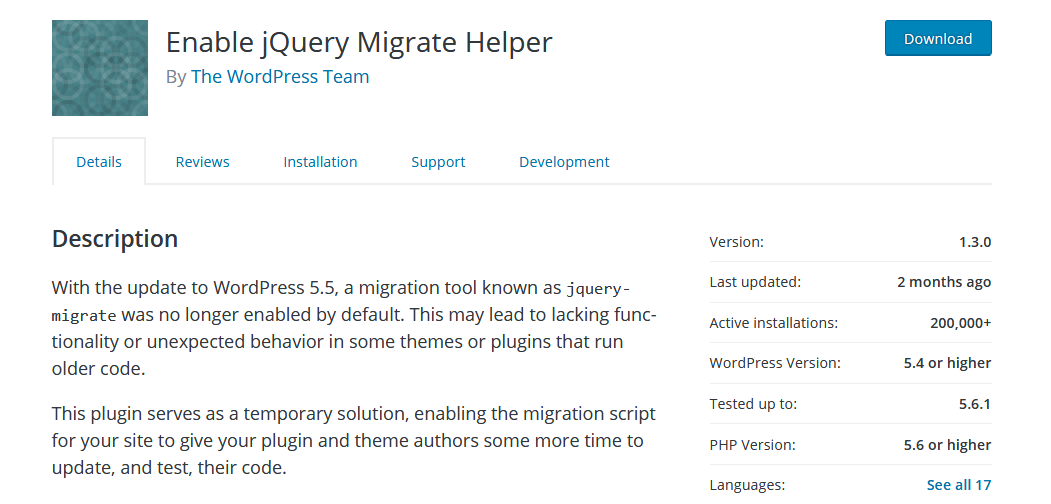Screen dimensions: 1051x504
Task: Click the 'Tested up to:' label
Action: 753,404
